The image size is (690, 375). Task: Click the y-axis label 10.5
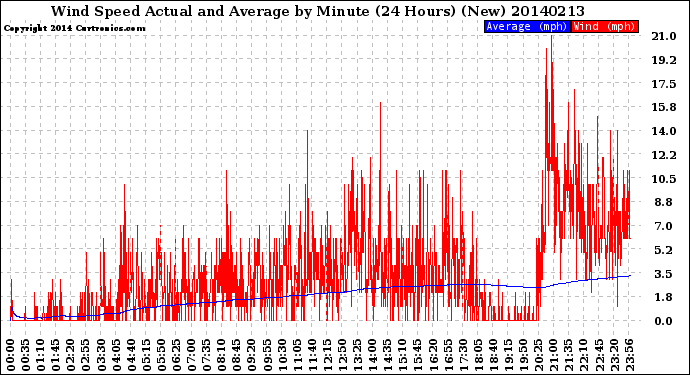pos(664,179)
